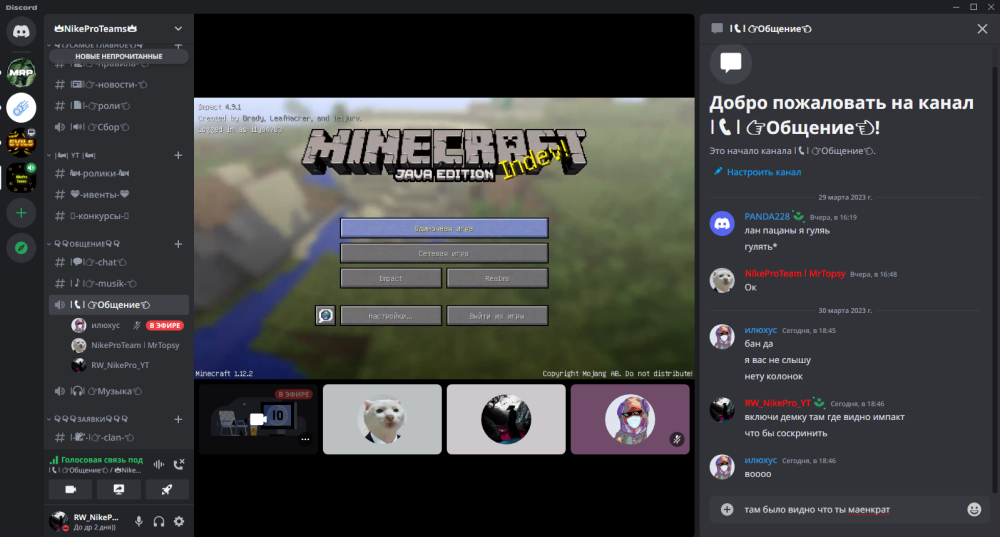Viewport: 1000px width, 537px height.
Task: Open the ролики channel
Action: tap(119, 173)
